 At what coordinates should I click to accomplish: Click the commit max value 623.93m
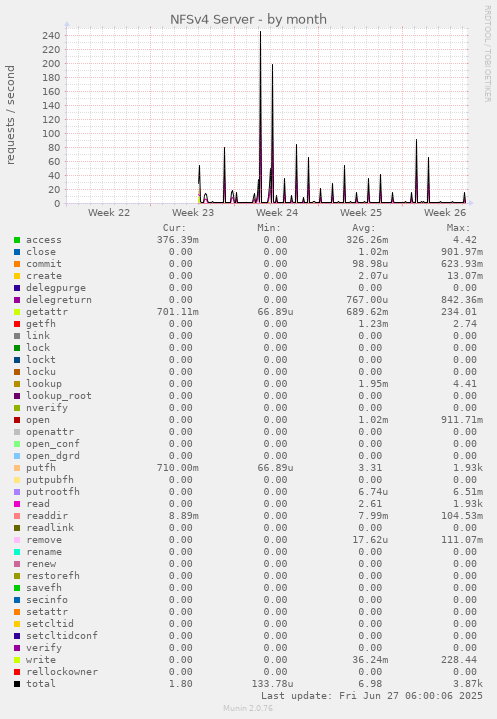462,264
